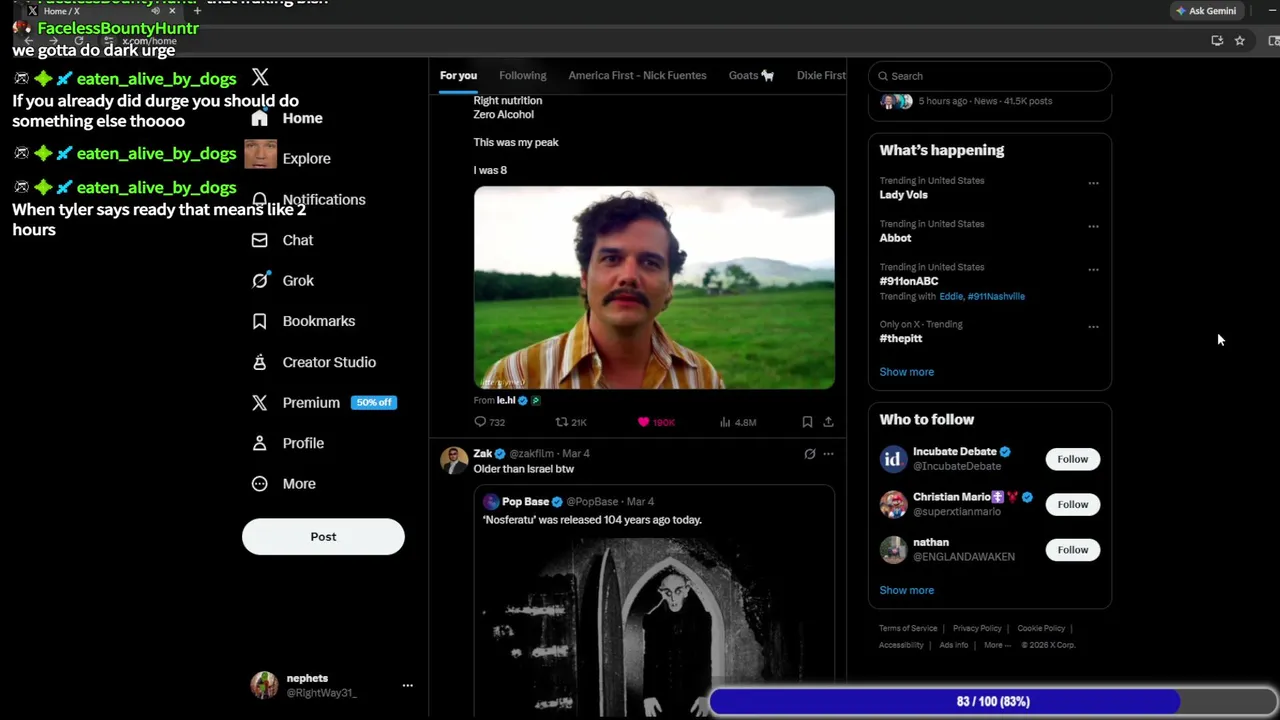
Task: Play the video of man in field
Action: 654,288
